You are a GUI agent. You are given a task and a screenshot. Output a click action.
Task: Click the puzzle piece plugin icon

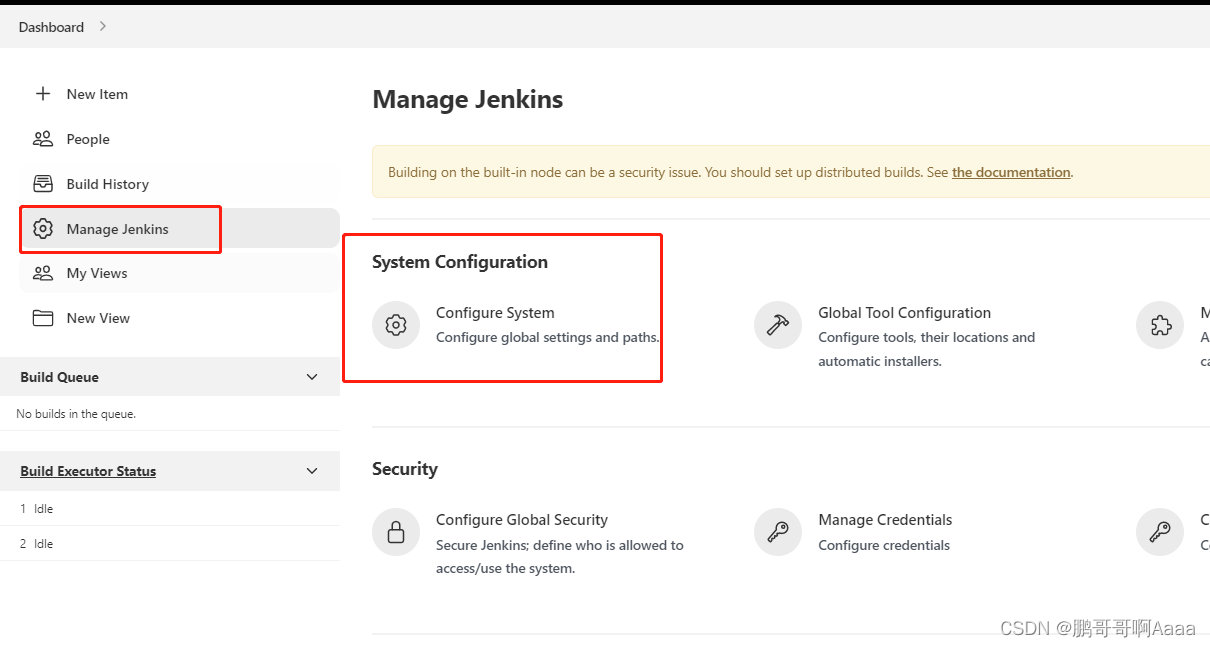(1160, 325)
